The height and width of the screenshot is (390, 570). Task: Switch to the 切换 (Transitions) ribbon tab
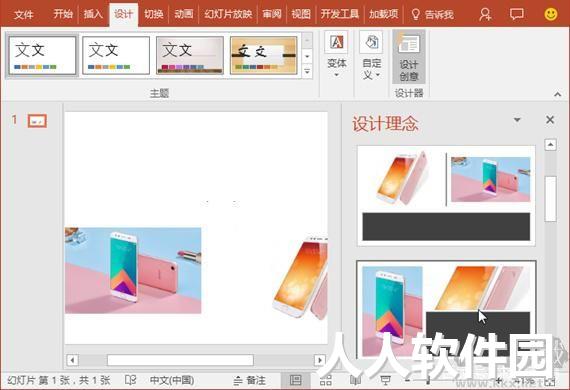click(x=154, y=15)
